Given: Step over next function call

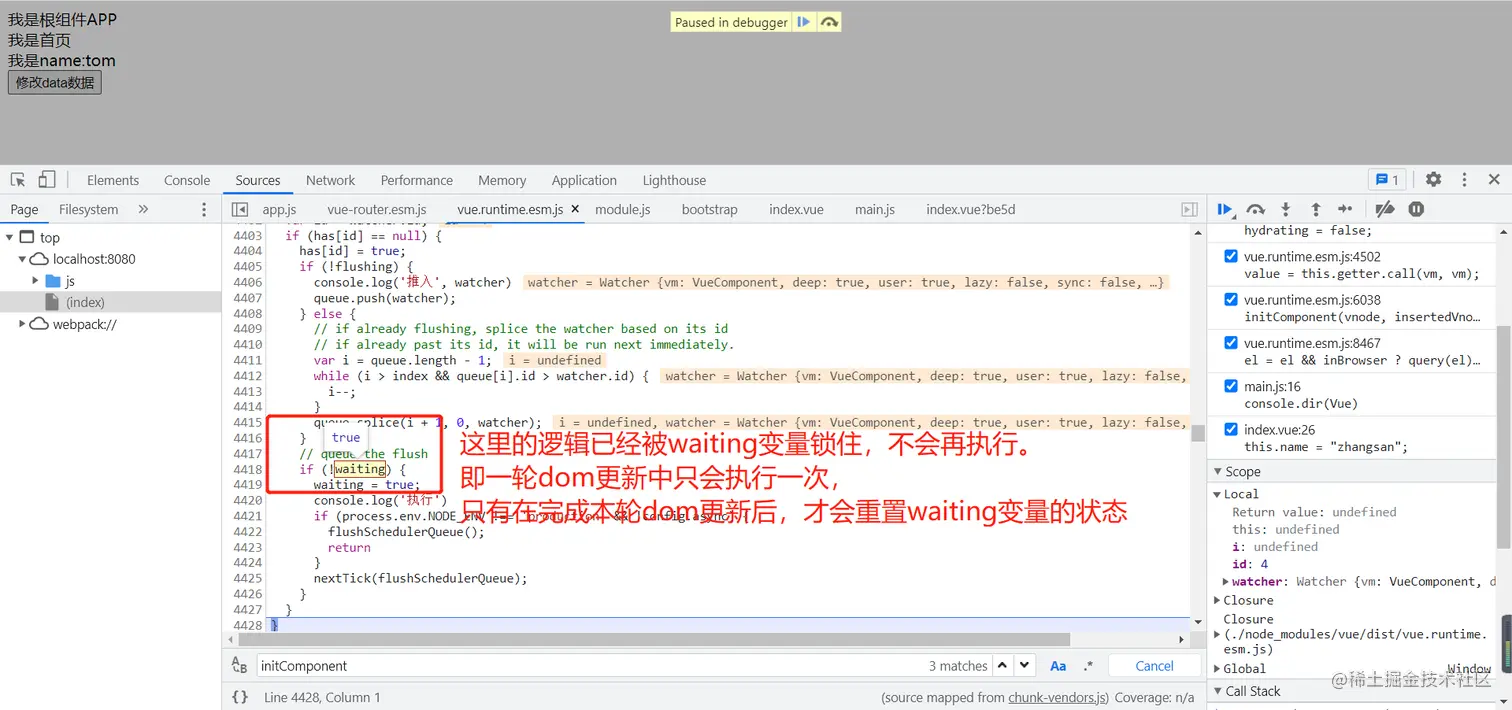Looking at the screenshot, I should coord(1255,209).
